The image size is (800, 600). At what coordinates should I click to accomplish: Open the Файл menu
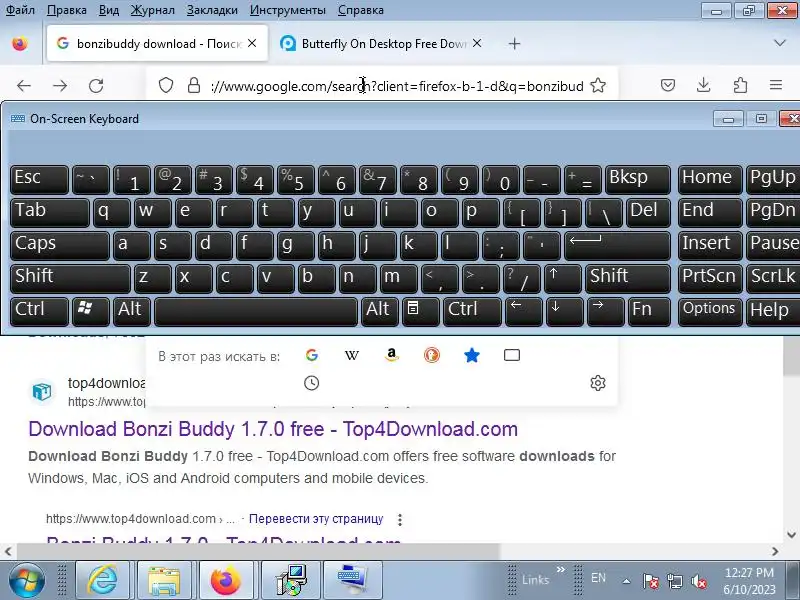click(x=20, y=10)
